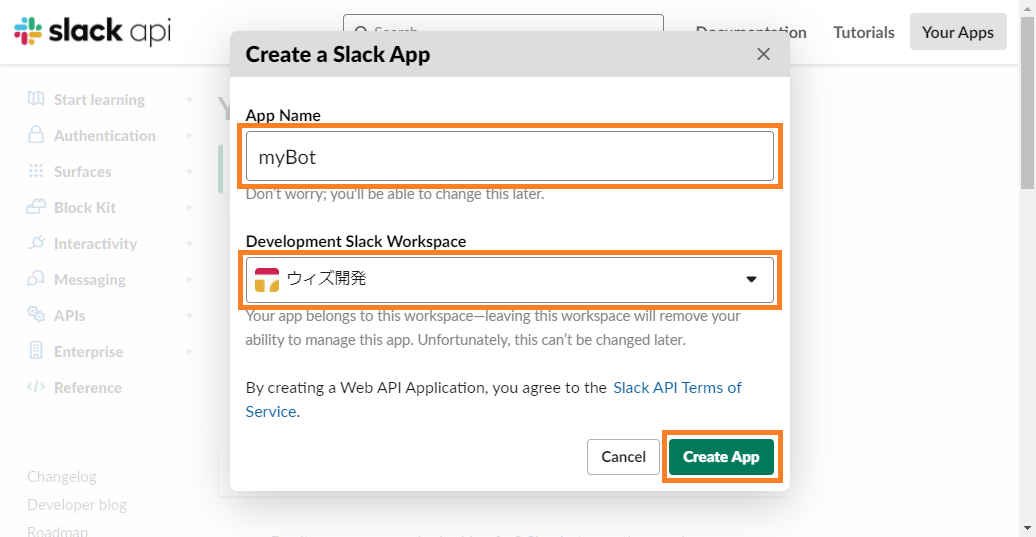Open the Reference menu item
Viewport: 1036px width, 537px height.
[88, 388]
